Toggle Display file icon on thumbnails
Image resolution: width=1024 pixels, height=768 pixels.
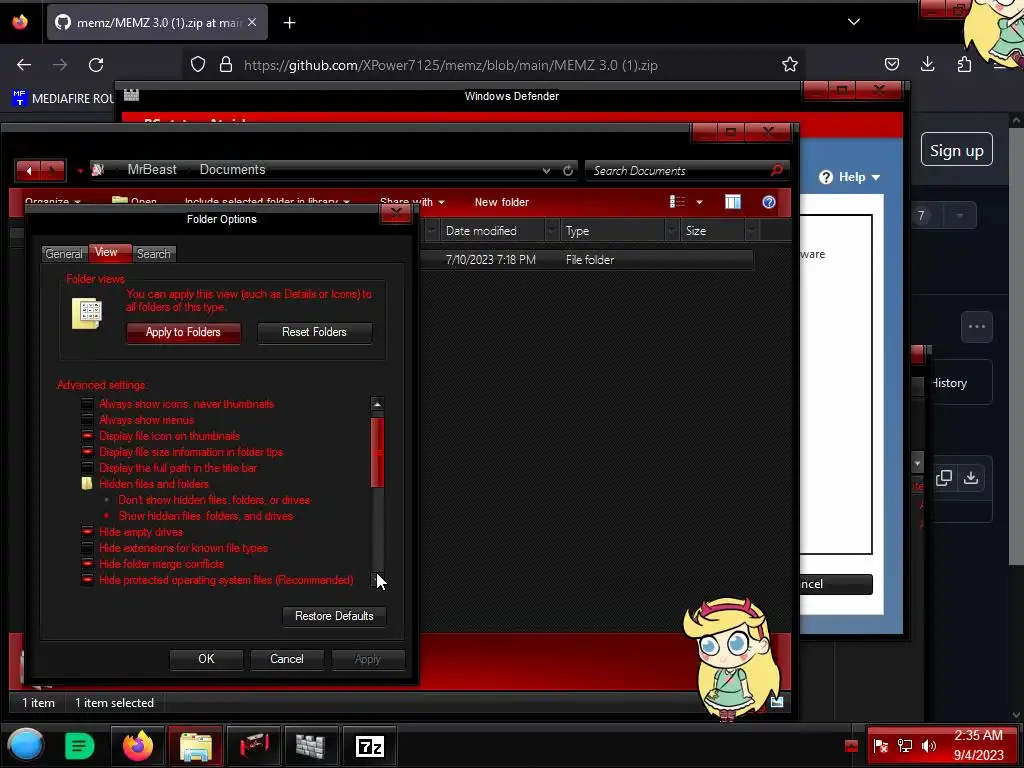click(88, 436)
